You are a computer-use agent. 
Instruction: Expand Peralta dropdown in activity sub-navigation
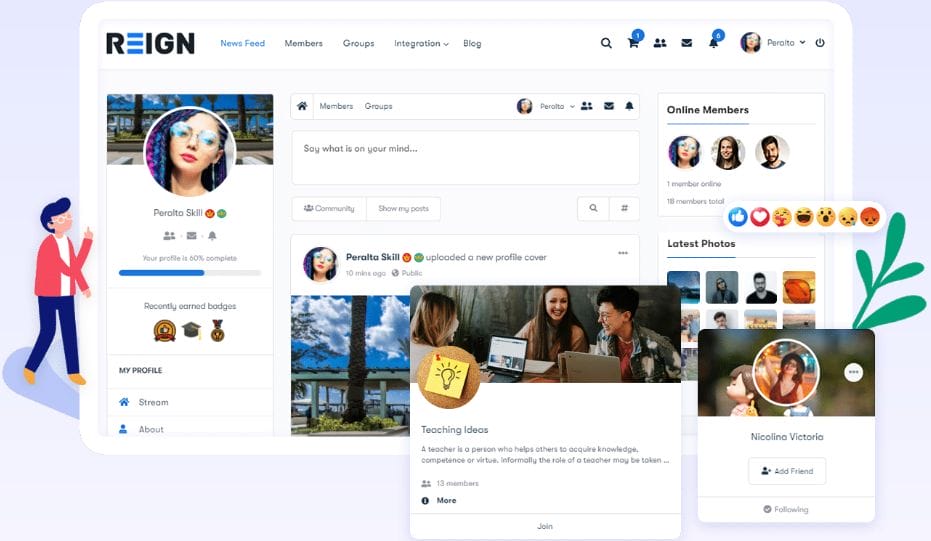coord(546,106)
